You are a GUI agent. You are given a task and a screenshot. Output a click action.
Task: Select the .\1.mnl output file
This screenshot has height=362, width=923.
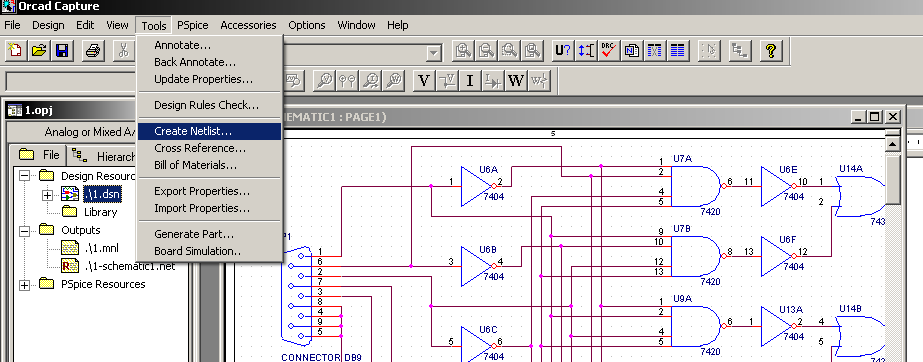101,248
